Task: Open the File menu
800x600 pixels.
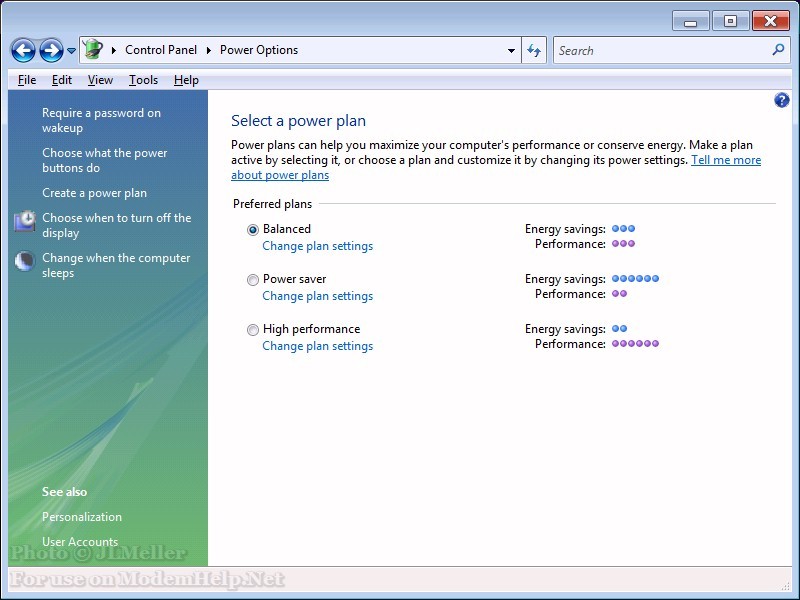Action: click(x=27, y=80)
